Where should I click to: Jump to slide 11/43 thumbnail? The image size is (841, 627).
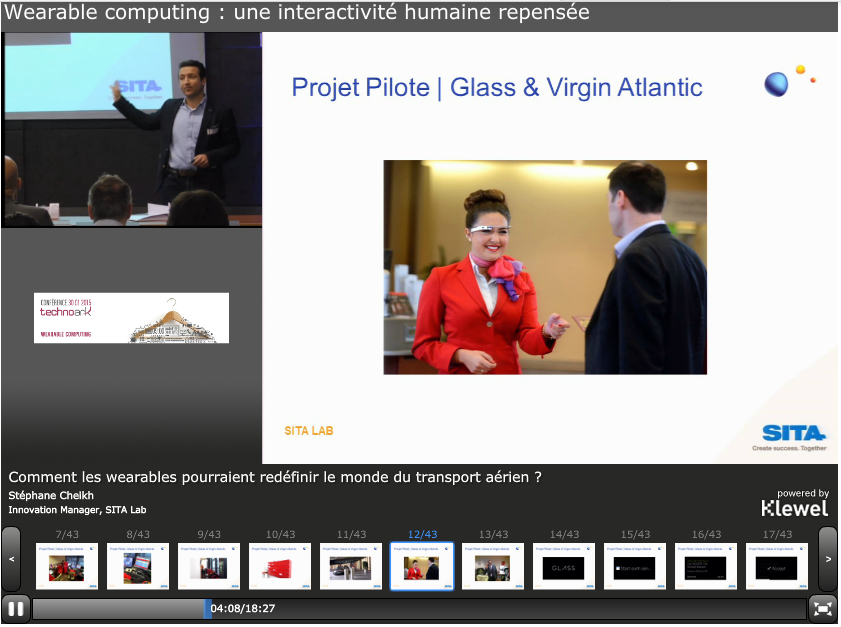(x=351, y=566)
